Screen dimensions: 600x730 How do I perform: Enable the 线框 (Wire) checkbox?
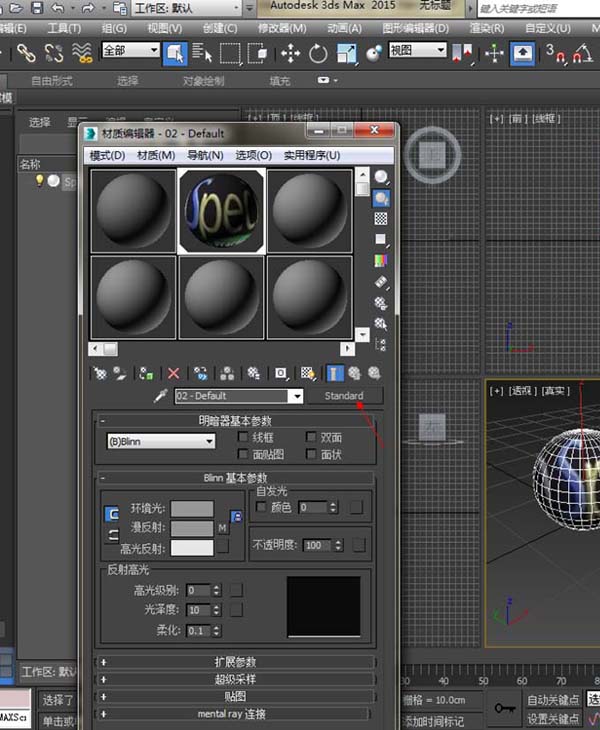[x=243, y=438]
